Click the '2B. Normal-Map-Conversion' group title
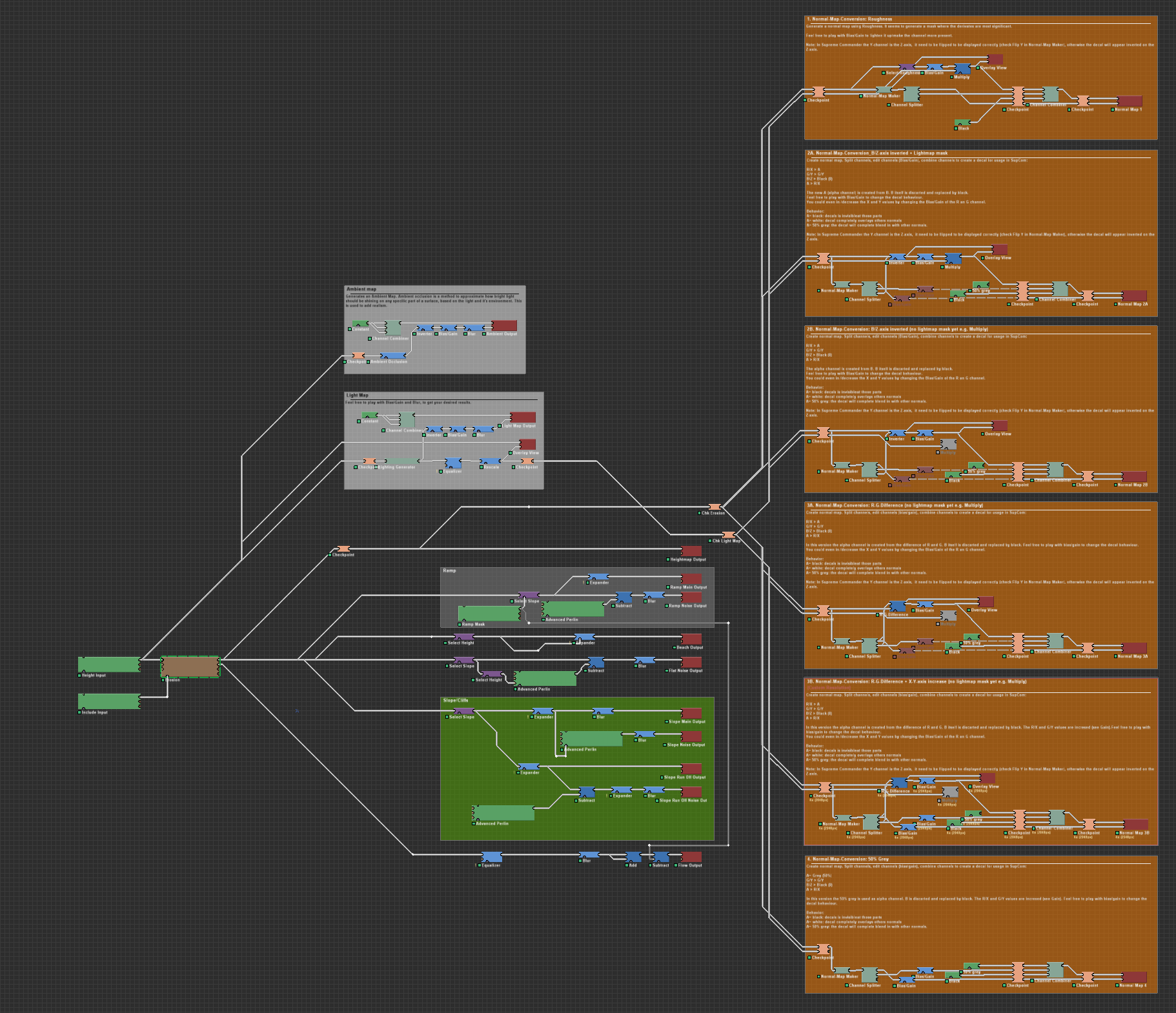 click(897, 329)
